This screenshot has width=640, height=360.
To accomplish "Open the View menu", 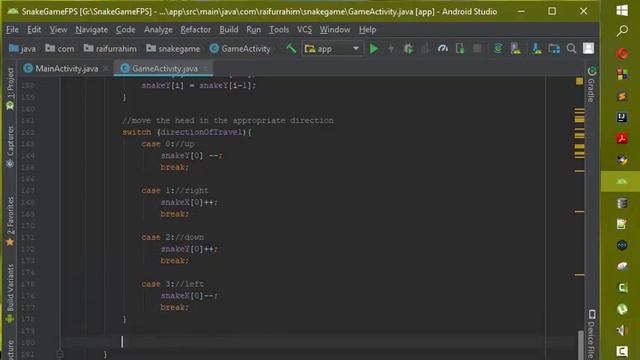I will tap(58, 29).
